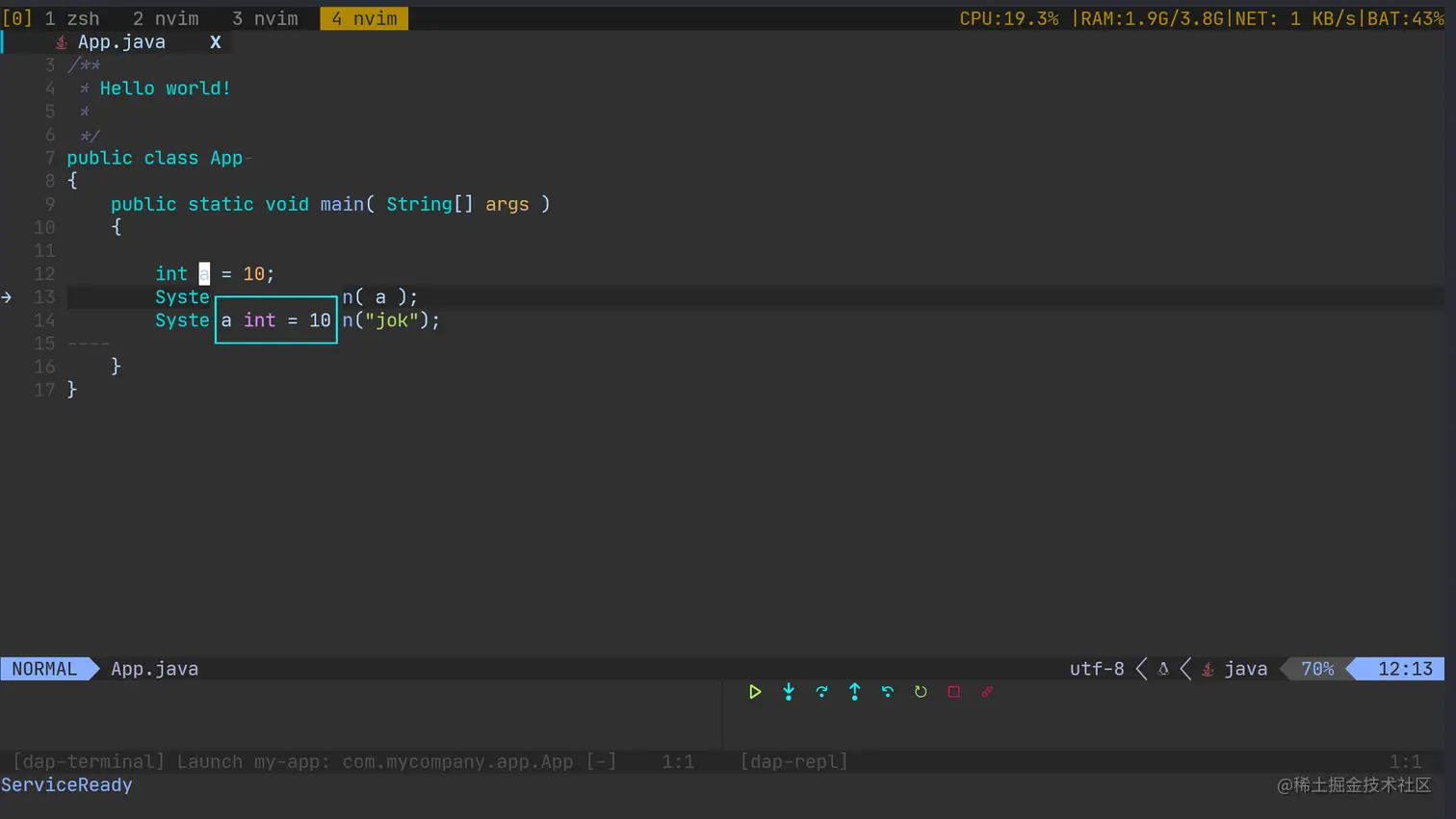This screenshot has width=1456, height=819.
Task: Click the debugger continue (play) icon
Action: tap(755, 692)
